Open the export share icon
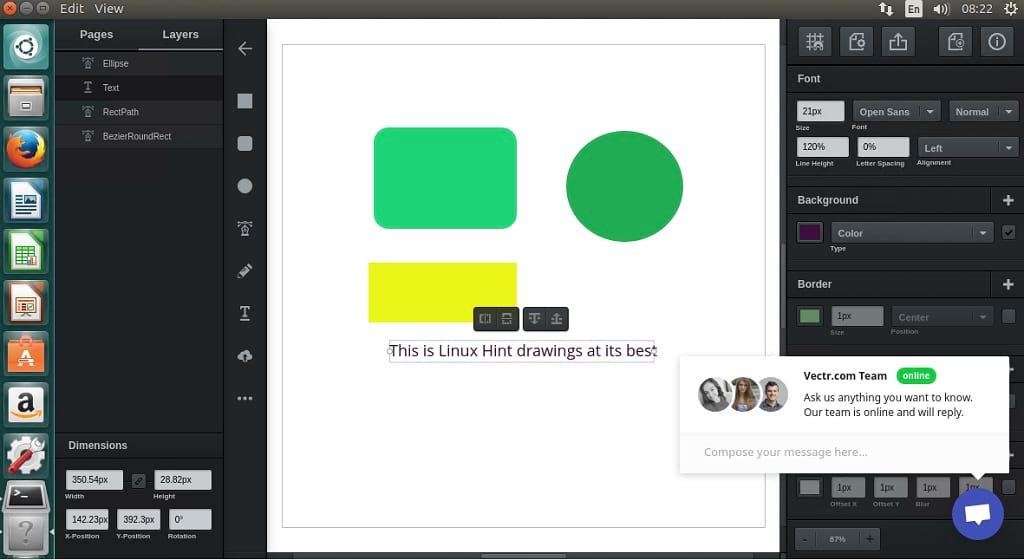This screenshot has height=560, width=1024. pos(898,41)
